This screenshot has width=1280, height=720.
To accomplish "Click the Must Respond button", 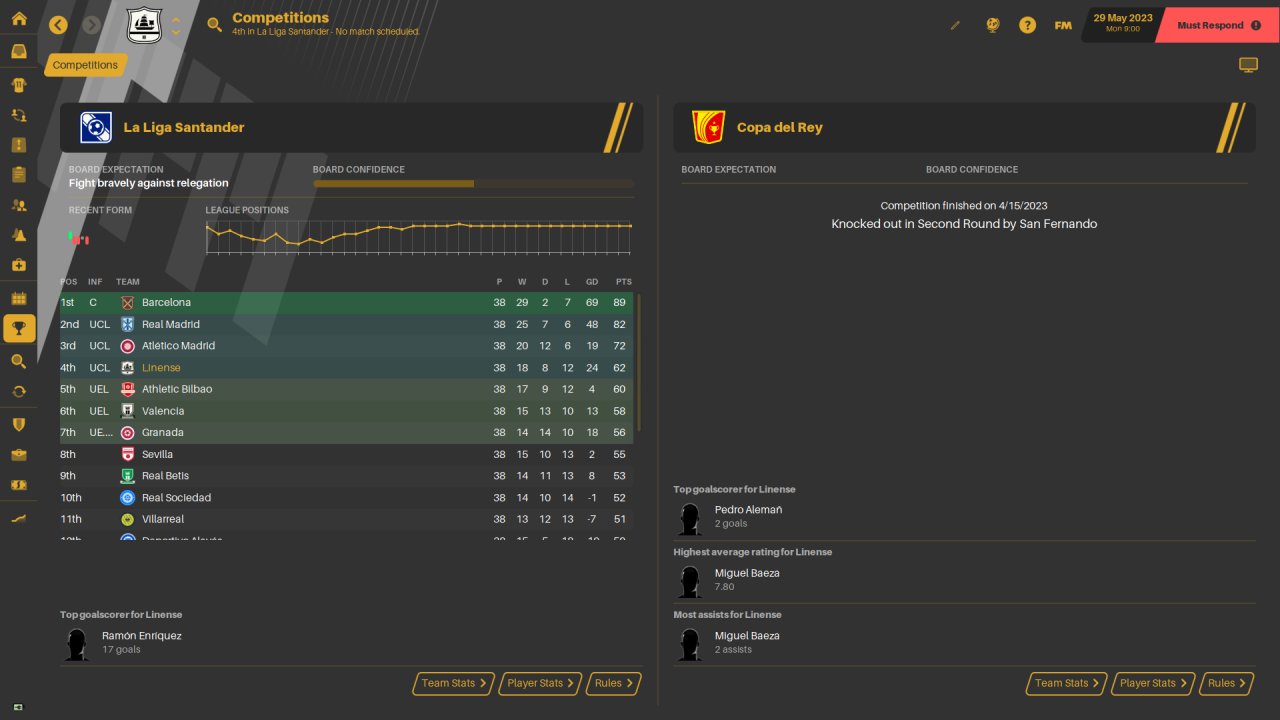I will [1219, 25].
